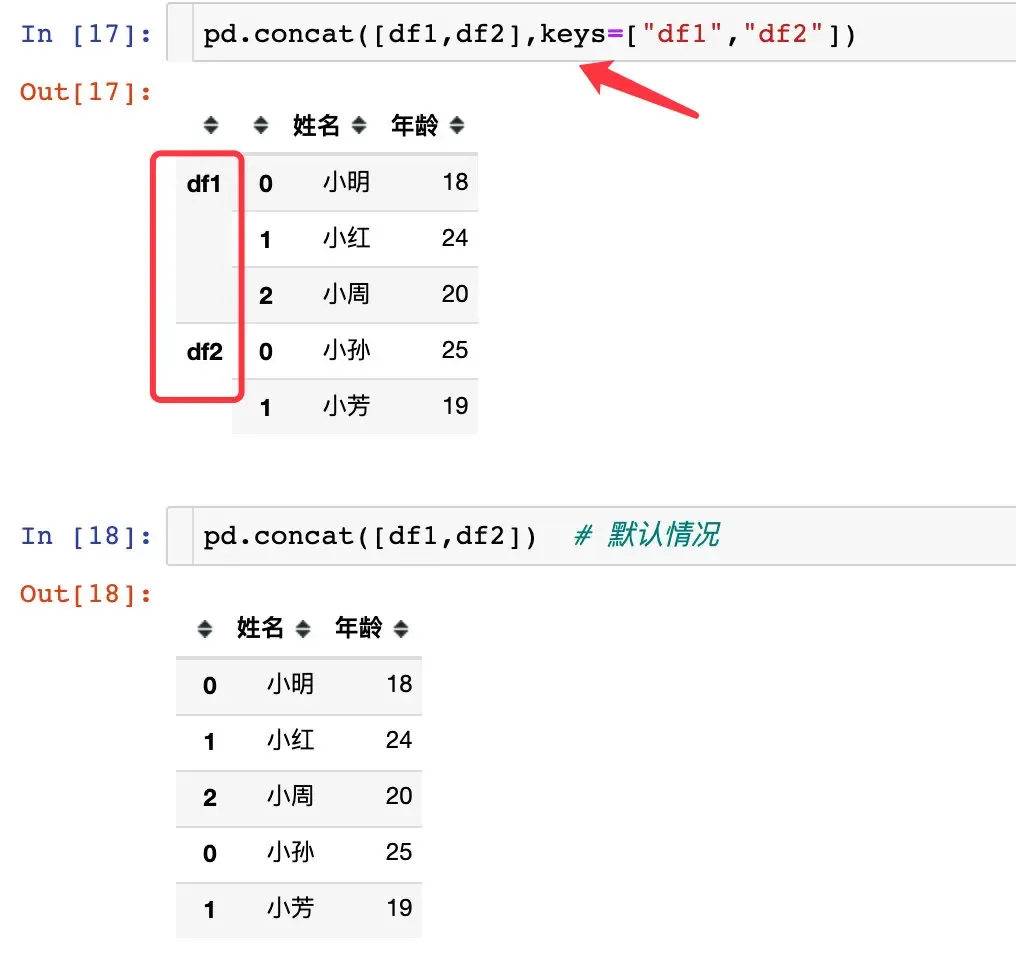This screenshot has height=964, width=1016.
Task: Click sort arrows beside 姓名 in Out[17] table
Action: (x=359, y=126)
